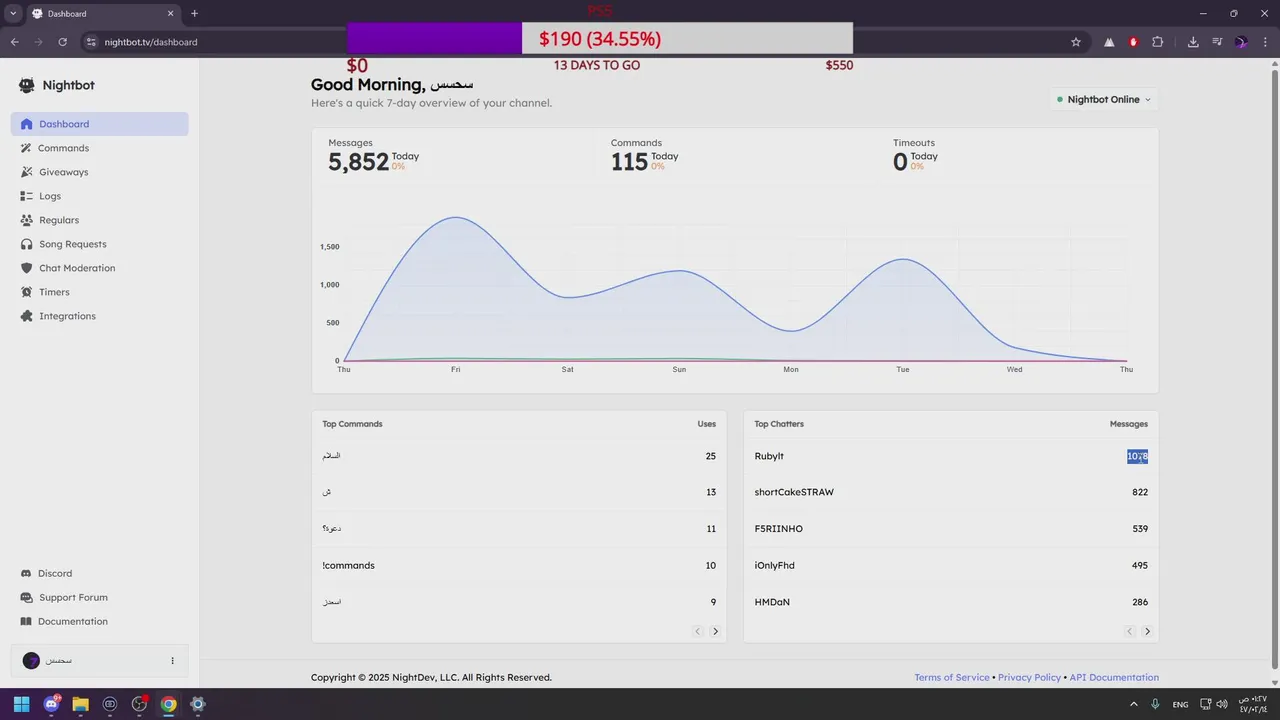Screen dimensions: 1280x720
Task: Click the browser back arrow
Action: click(14, 42)
